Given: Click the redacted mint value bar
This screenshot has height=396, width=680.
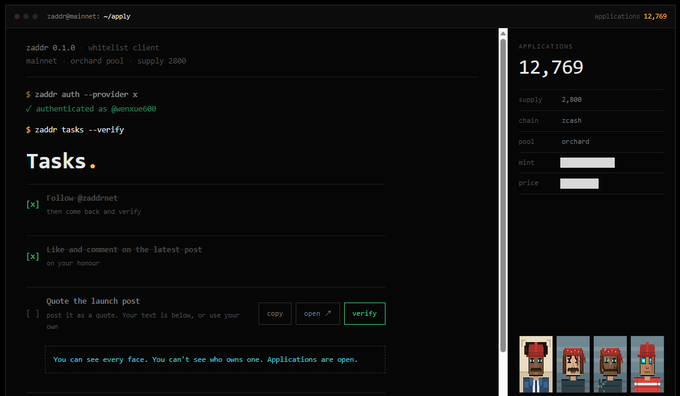Looking at the screenshot, I should [x=587, y=163].
